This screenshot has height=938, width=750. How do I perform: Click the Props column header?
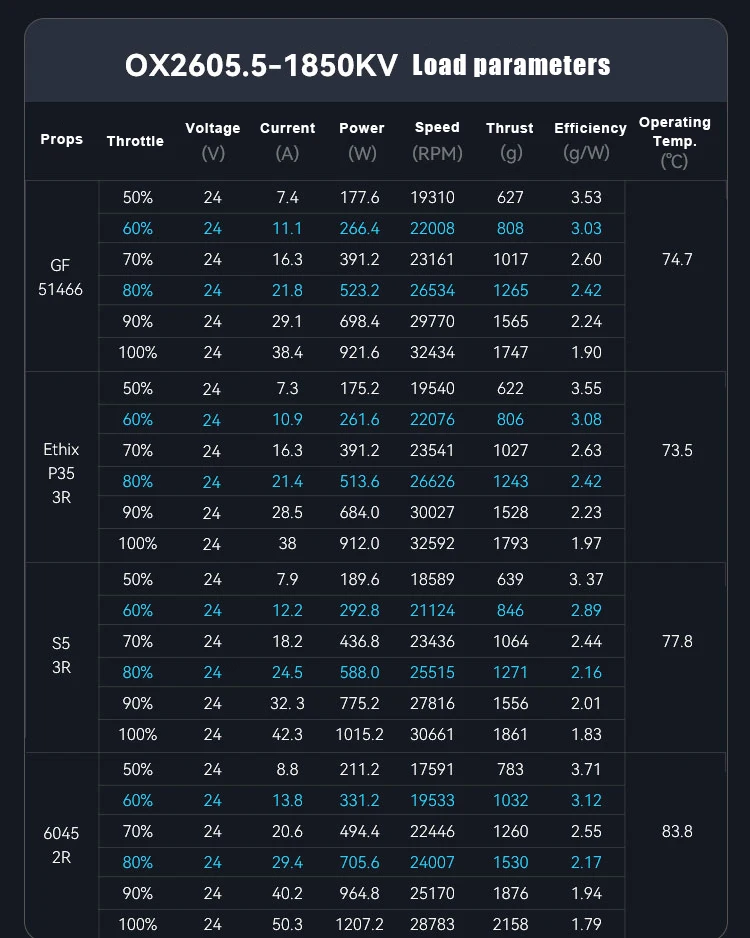62,140
